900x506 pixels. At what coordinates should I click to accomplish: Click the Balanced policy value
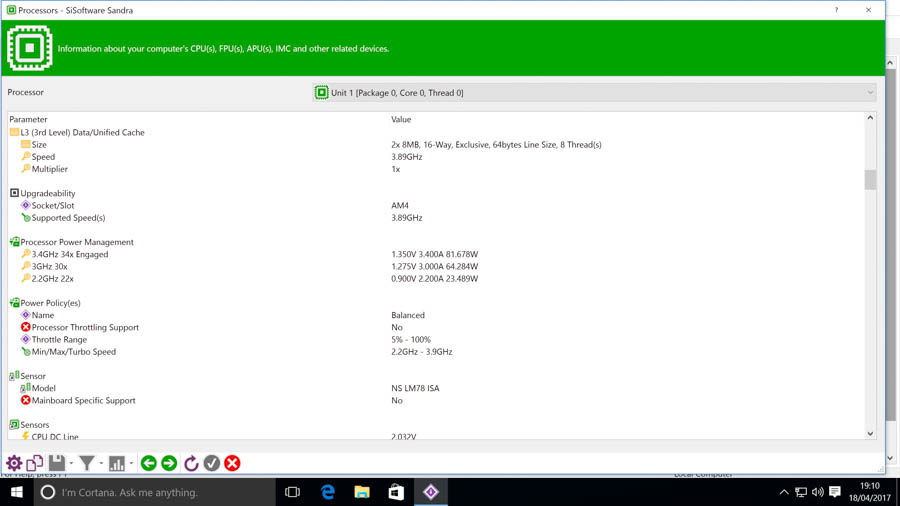tap(408, 315)
